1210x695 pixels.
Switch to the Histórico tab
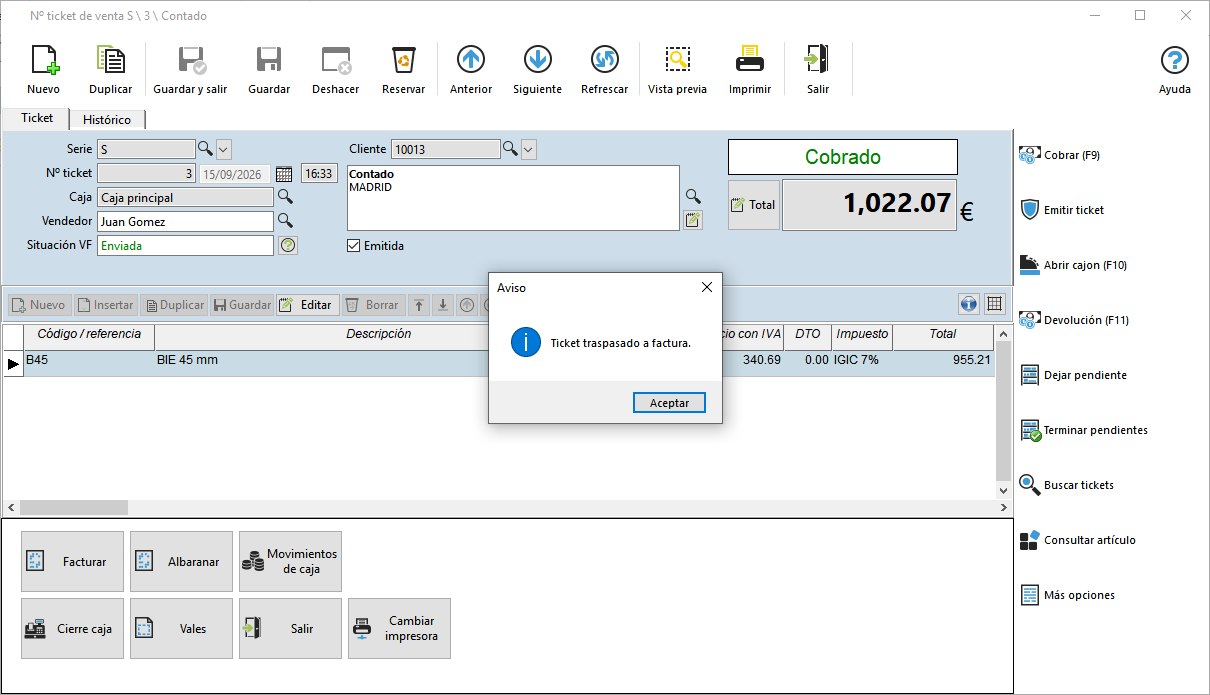[x=107, y=119]
